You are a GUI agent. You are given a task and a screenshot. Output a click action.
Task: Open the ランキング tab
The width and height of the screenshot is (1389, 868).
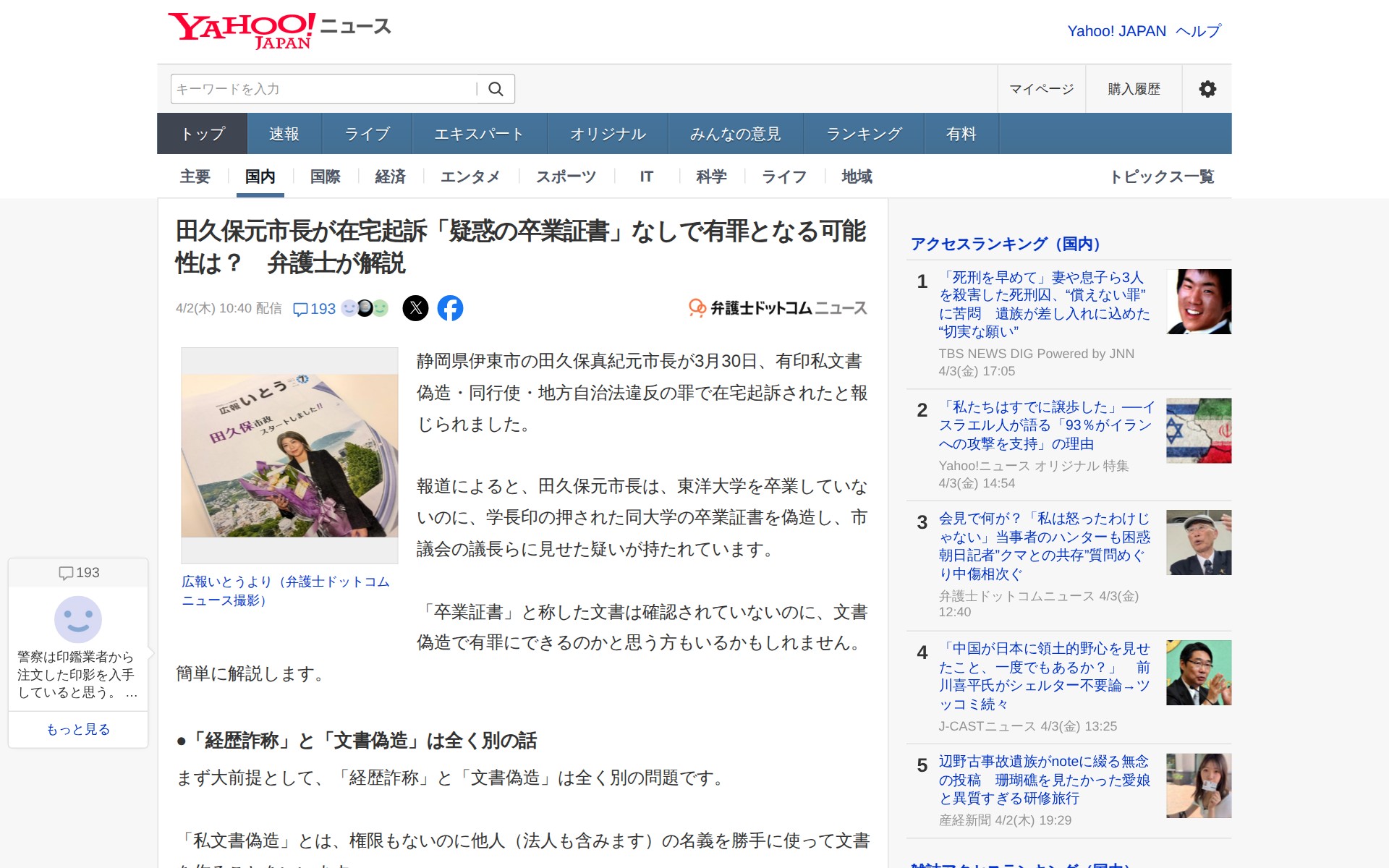[x=864, y=134]
